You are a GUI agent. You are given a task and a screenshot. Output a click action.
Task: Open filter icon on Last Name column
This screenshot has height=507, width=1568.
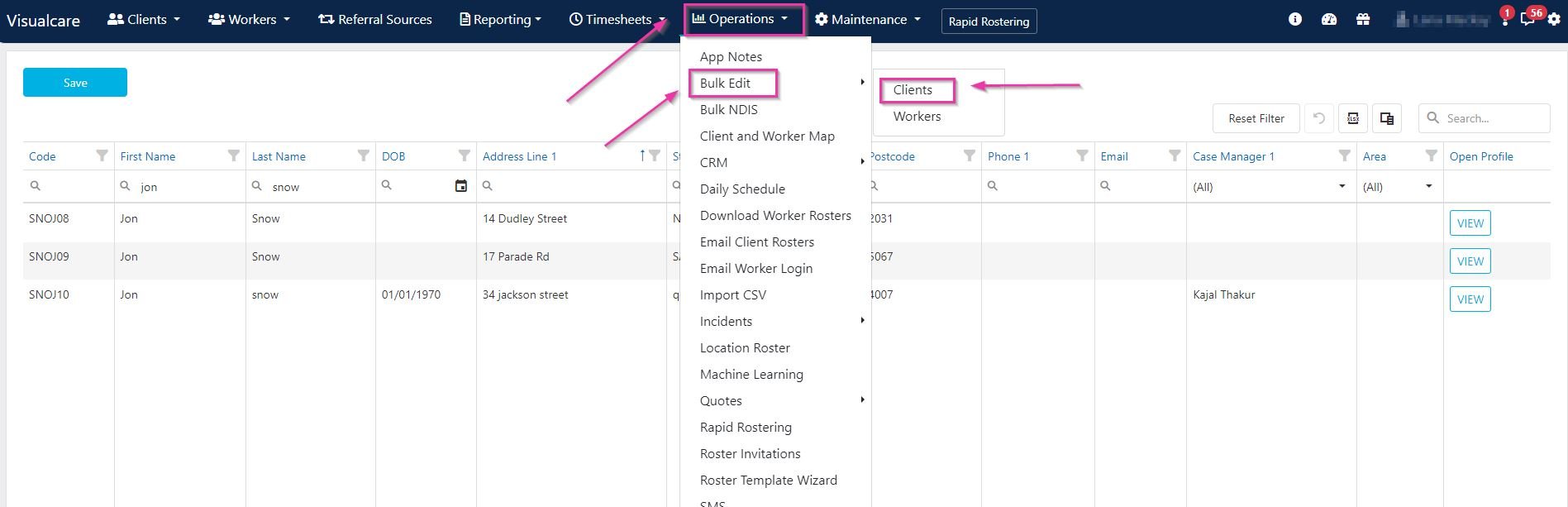click(x=363, y=155)
